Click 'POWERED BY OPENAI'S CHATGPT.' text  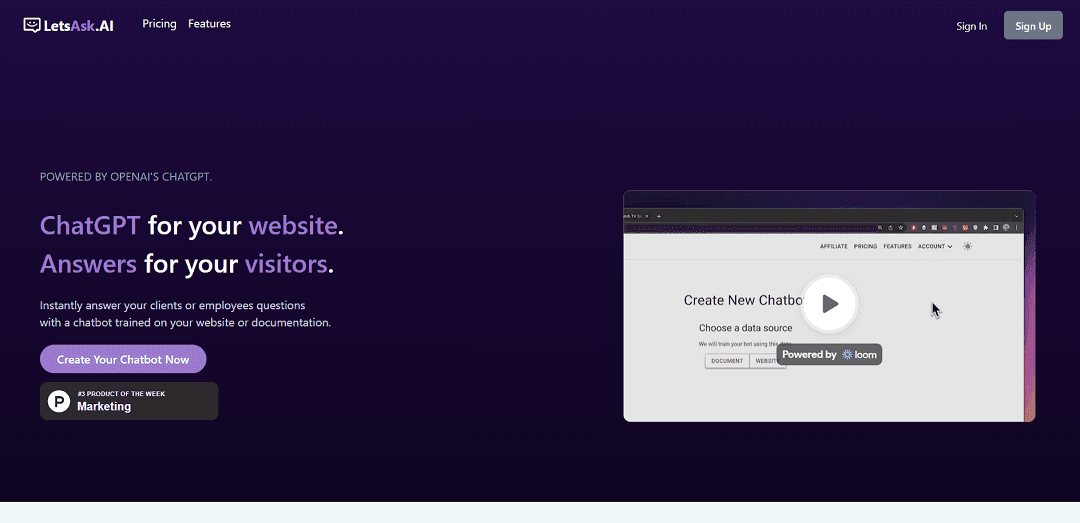click(x=126, y=177)
